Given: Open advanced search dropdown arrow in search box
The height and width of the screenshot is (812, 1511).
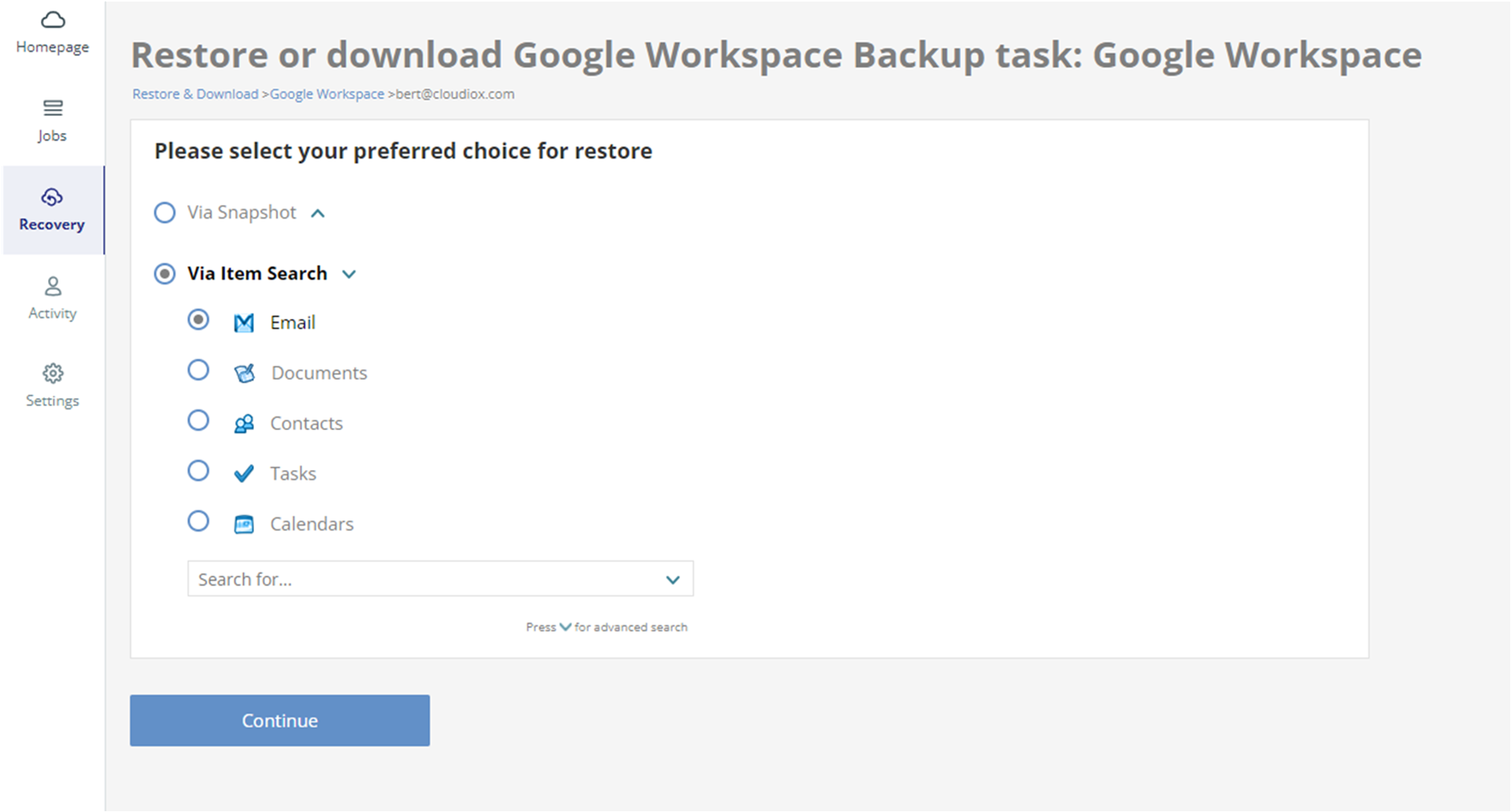Looking at the screenshot, I should pos(673,580).
